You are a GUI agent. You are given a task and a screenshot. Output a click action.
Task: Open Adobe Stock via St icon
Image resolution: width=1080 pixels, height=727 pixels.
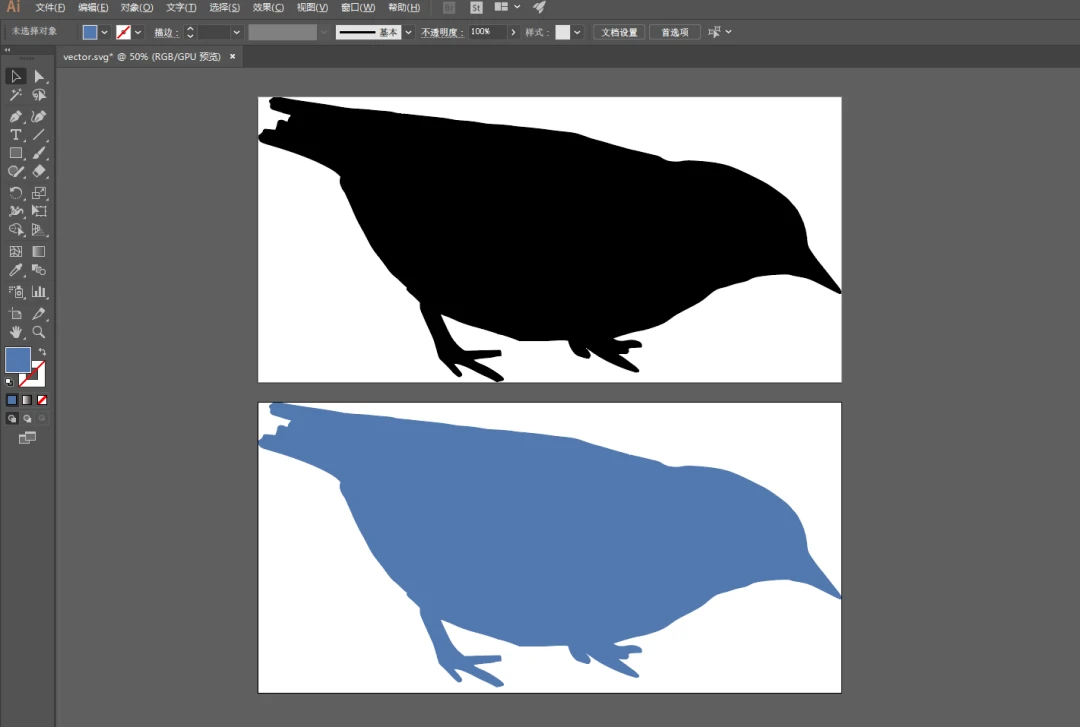click(x=476, y=8)
